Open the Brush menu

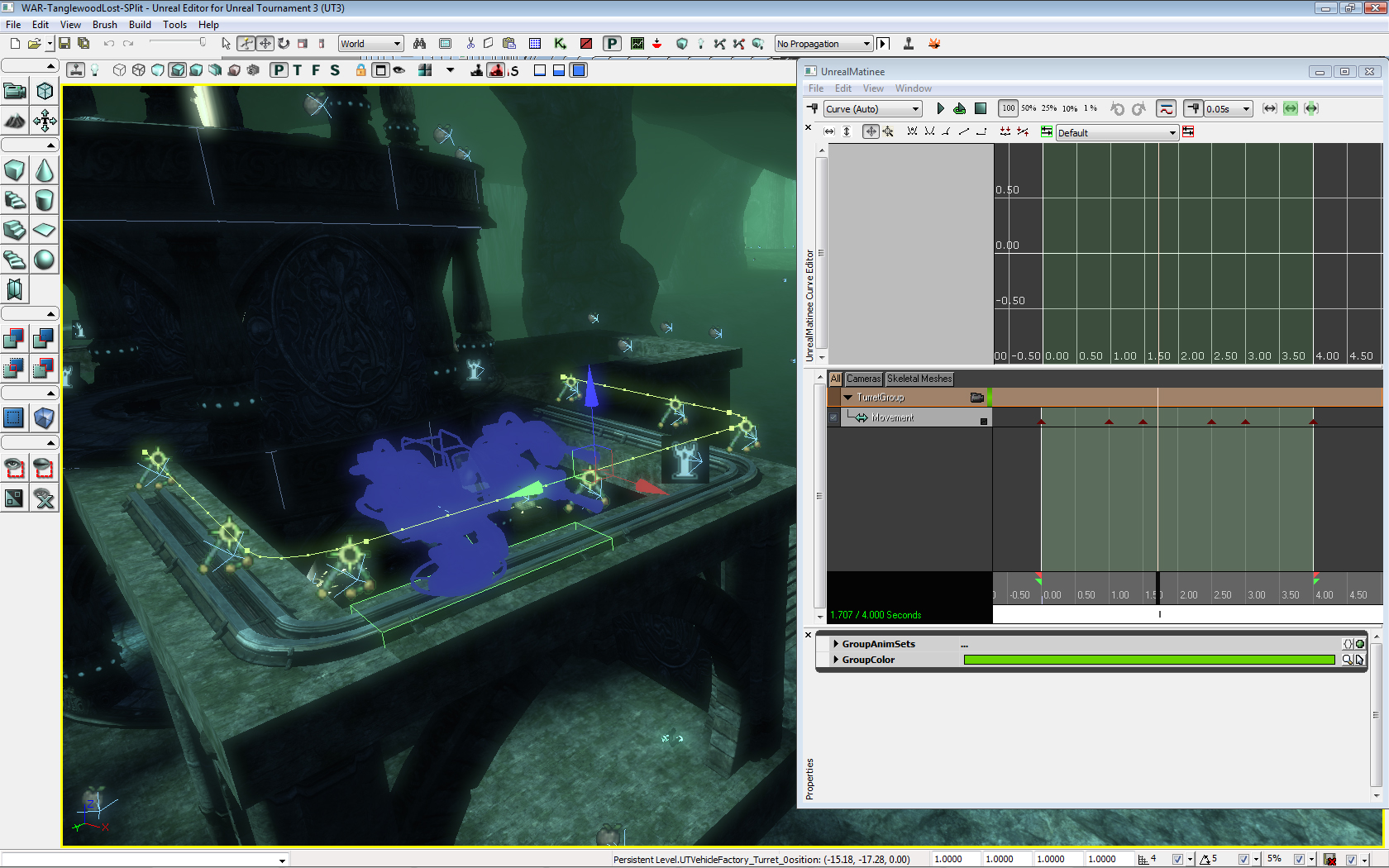(x=104, y=25)
